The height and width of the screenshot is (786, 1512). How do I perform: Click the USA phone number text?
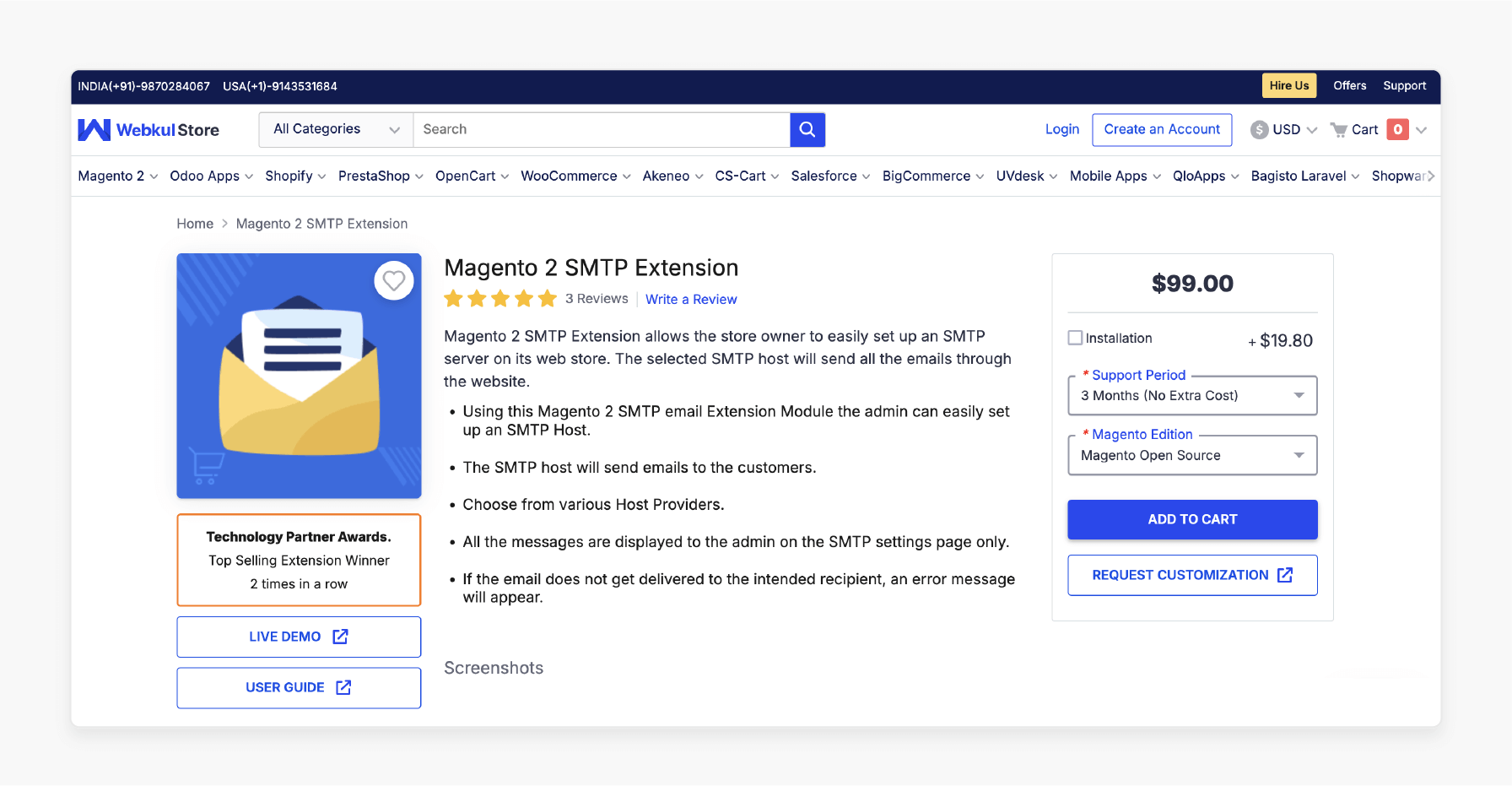point(280,86)
